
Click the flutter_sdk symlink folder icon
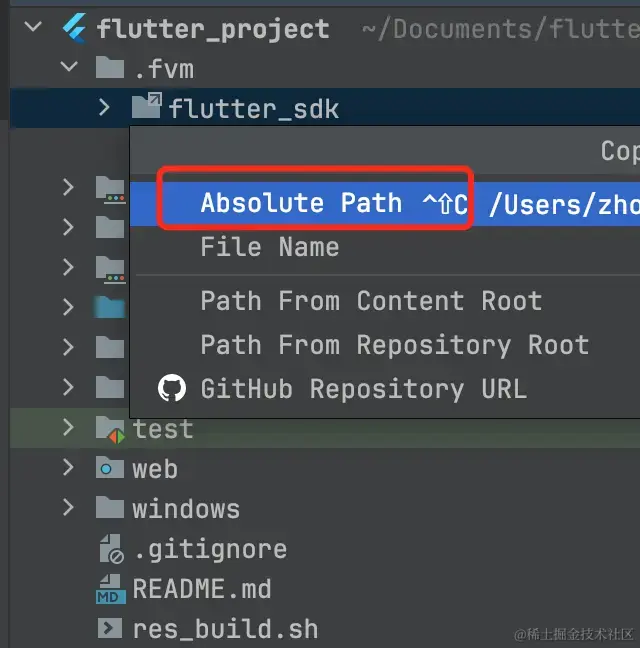tap(147, 106)
